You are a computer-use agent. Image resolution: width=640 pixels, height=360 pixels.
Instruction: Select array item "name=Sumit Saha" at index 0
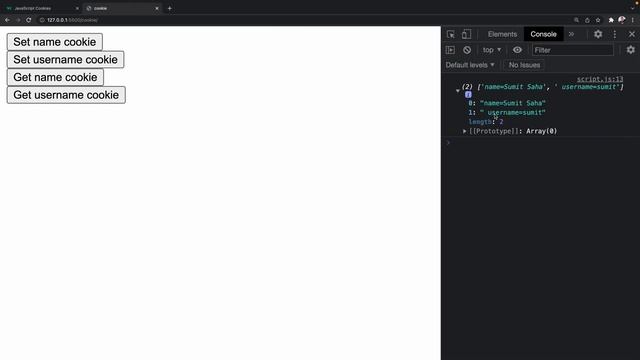click(x=507, y=103)
